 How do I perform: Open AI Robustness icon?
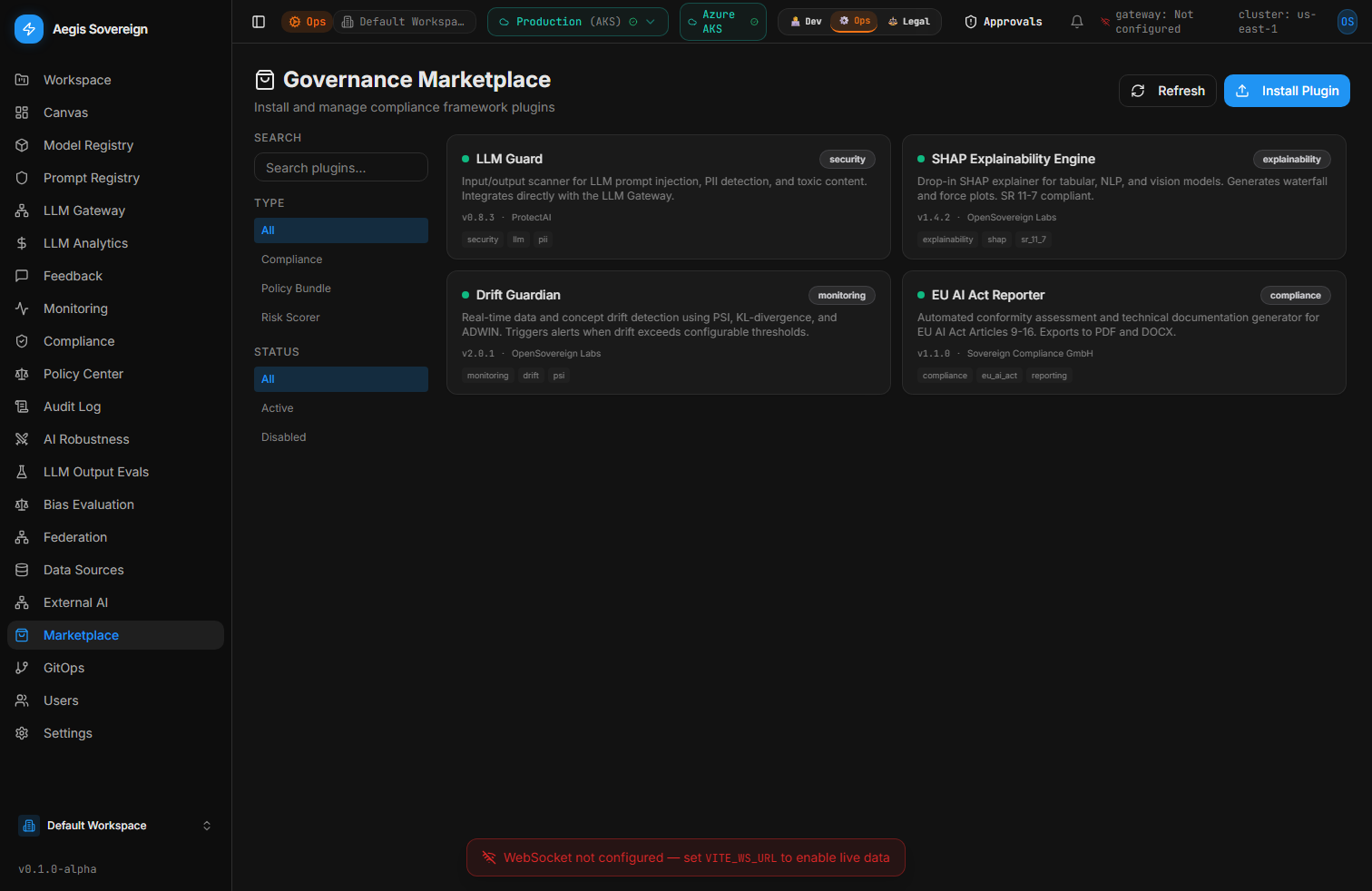pos(22,439)
